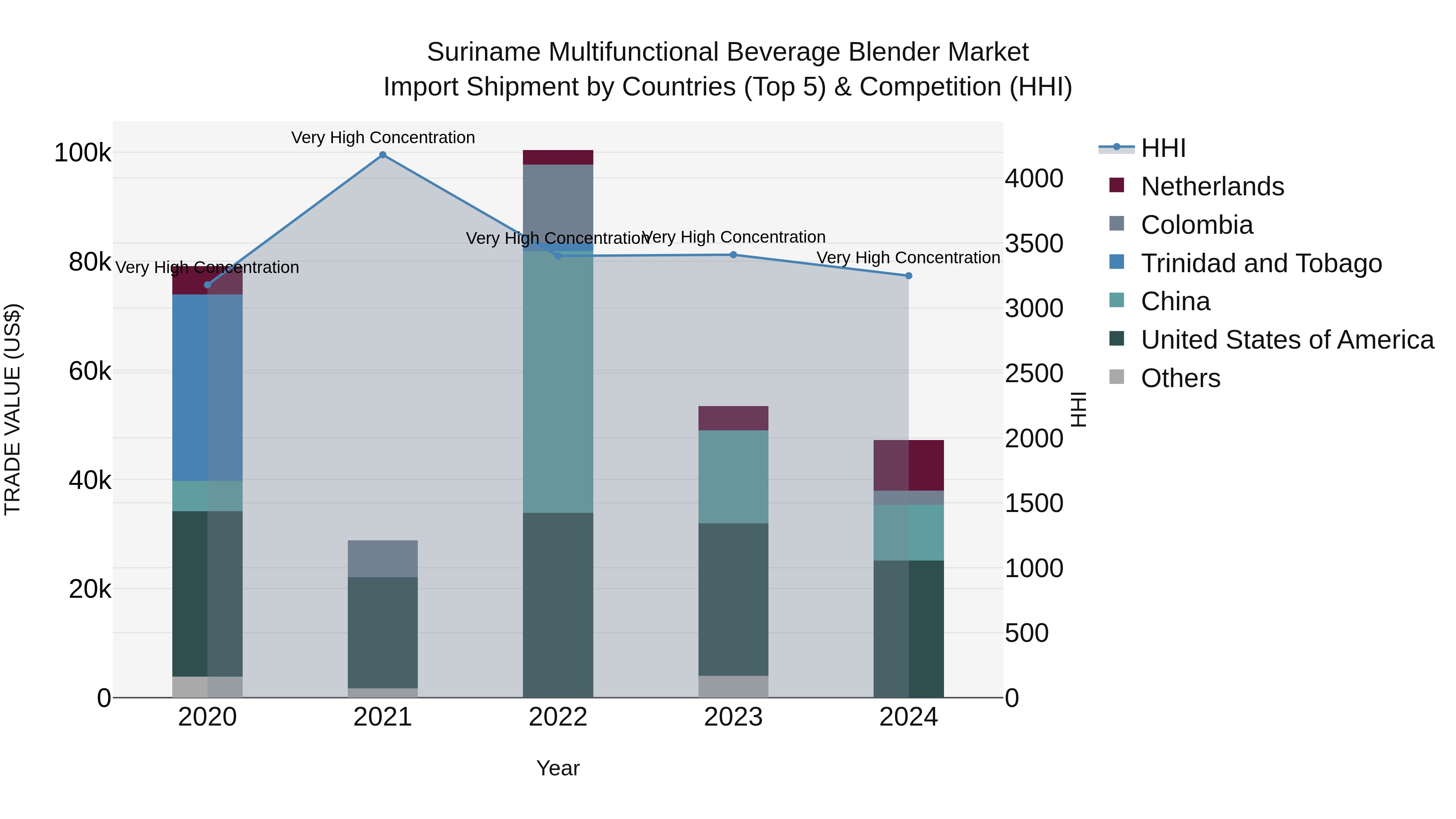The height and width of the screenshot is (819, 1456).
Task: Click the 2022 China bar segment
Action: (558, 382)
